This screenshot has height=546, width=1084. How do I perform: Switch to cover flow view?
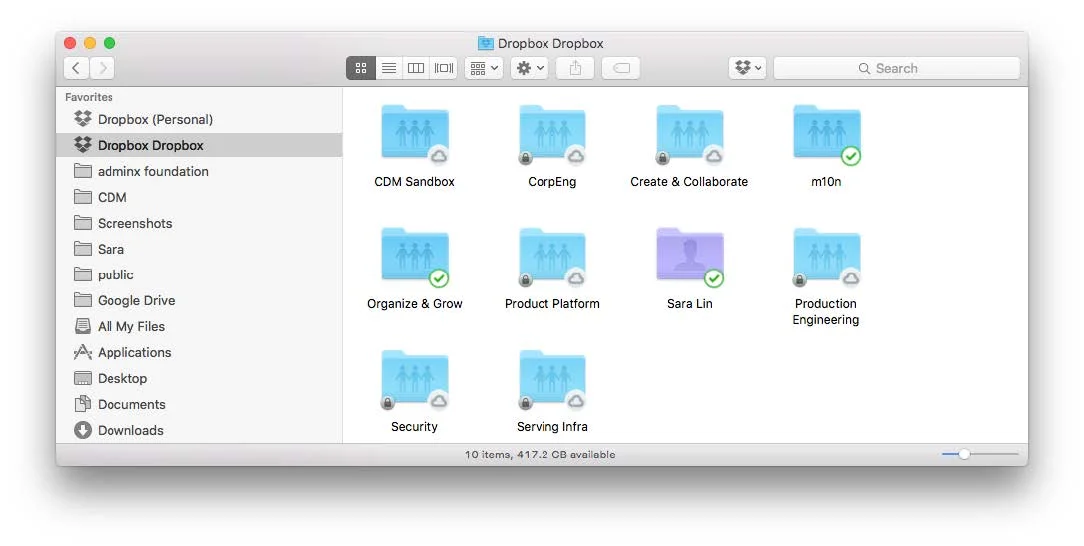pos(444,68)
